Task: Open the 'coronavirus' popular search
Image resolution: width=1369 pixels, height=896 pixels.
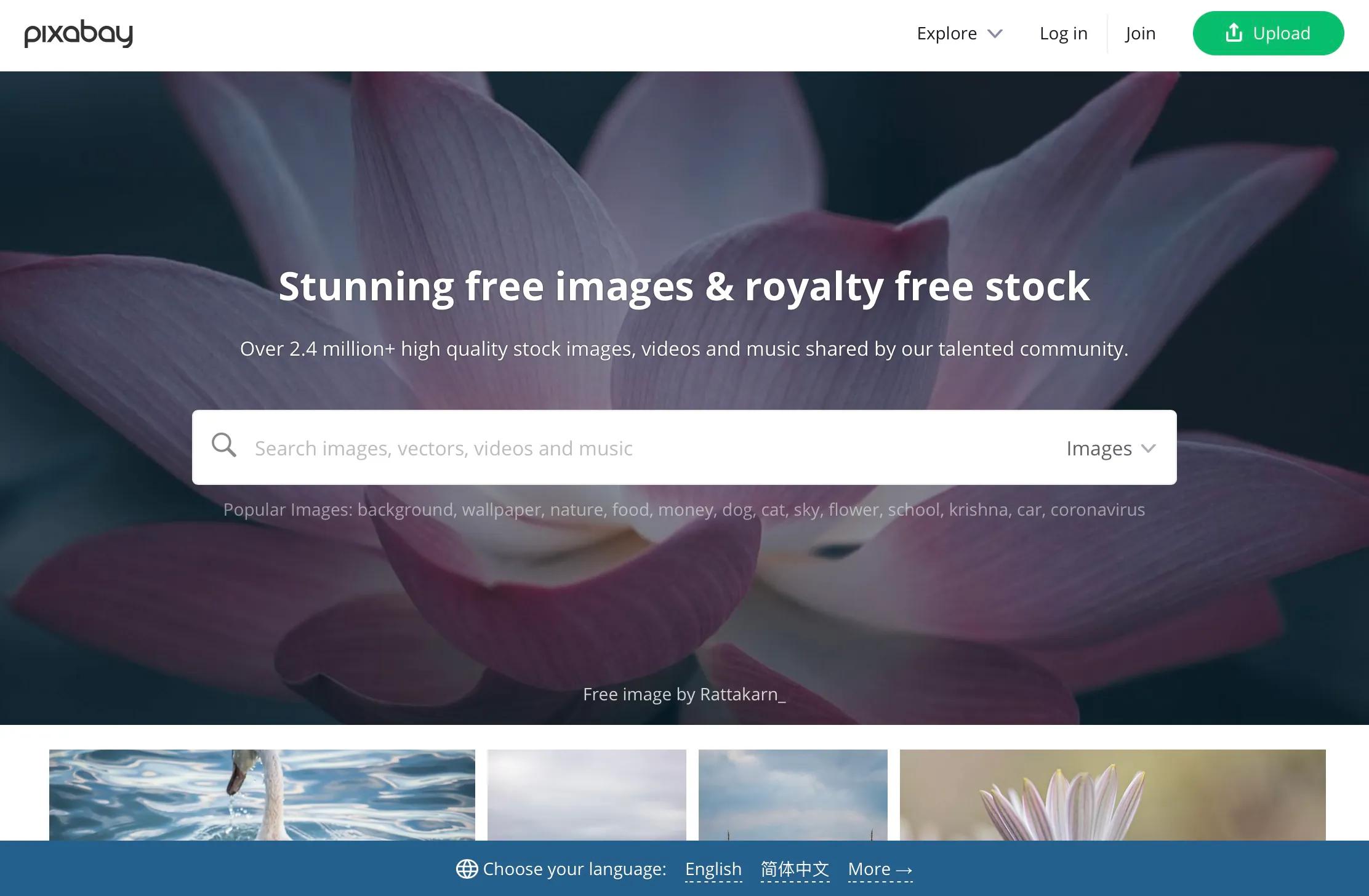Action: click(x=1098, y=510)
